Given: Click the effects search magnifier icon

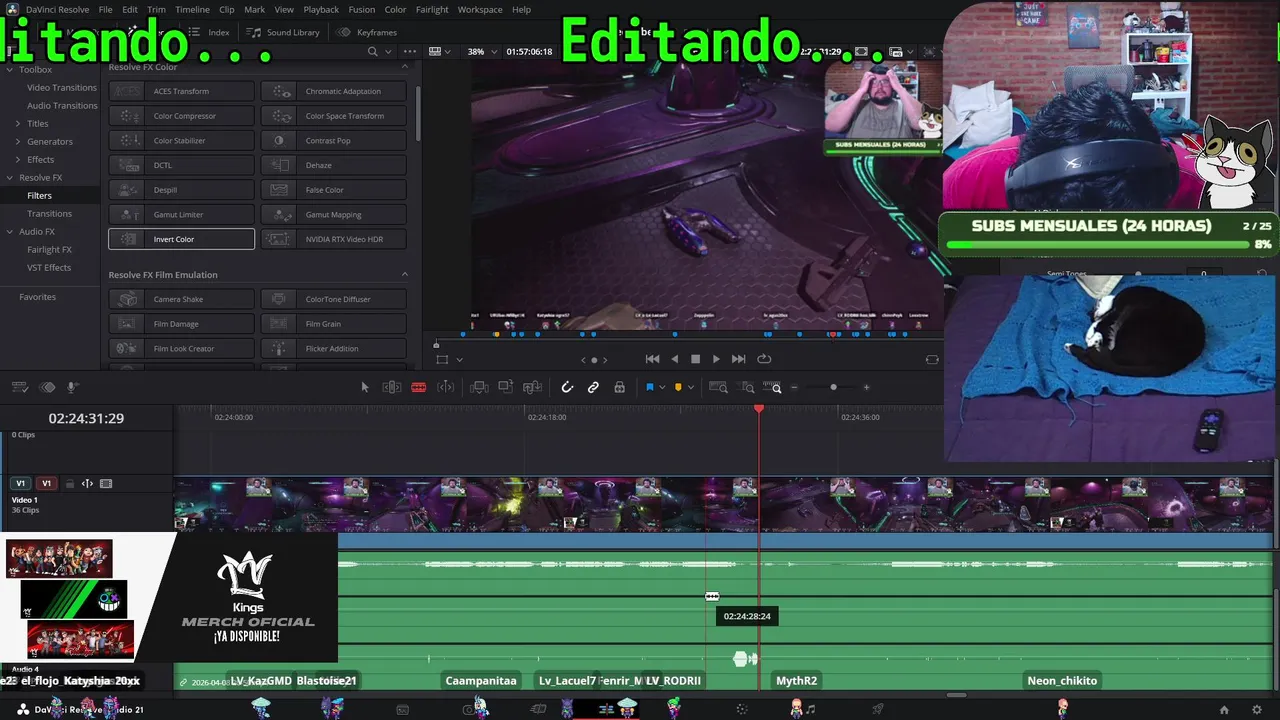Looking at the screenshot, I should (x=373, y=51).
